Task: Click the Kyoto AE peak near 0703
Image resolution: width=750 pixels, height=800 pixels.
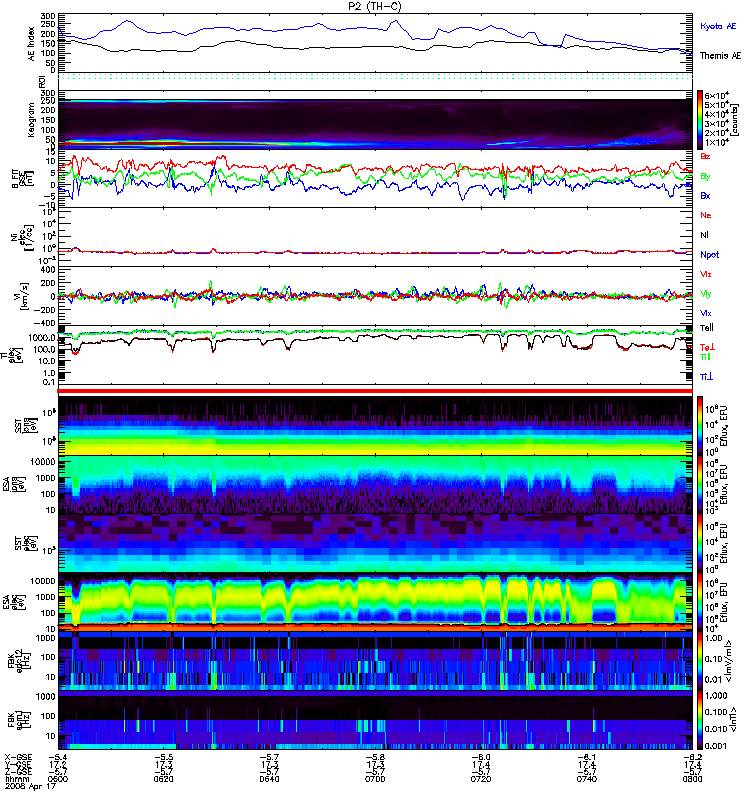Action: [x=395, y=21]
